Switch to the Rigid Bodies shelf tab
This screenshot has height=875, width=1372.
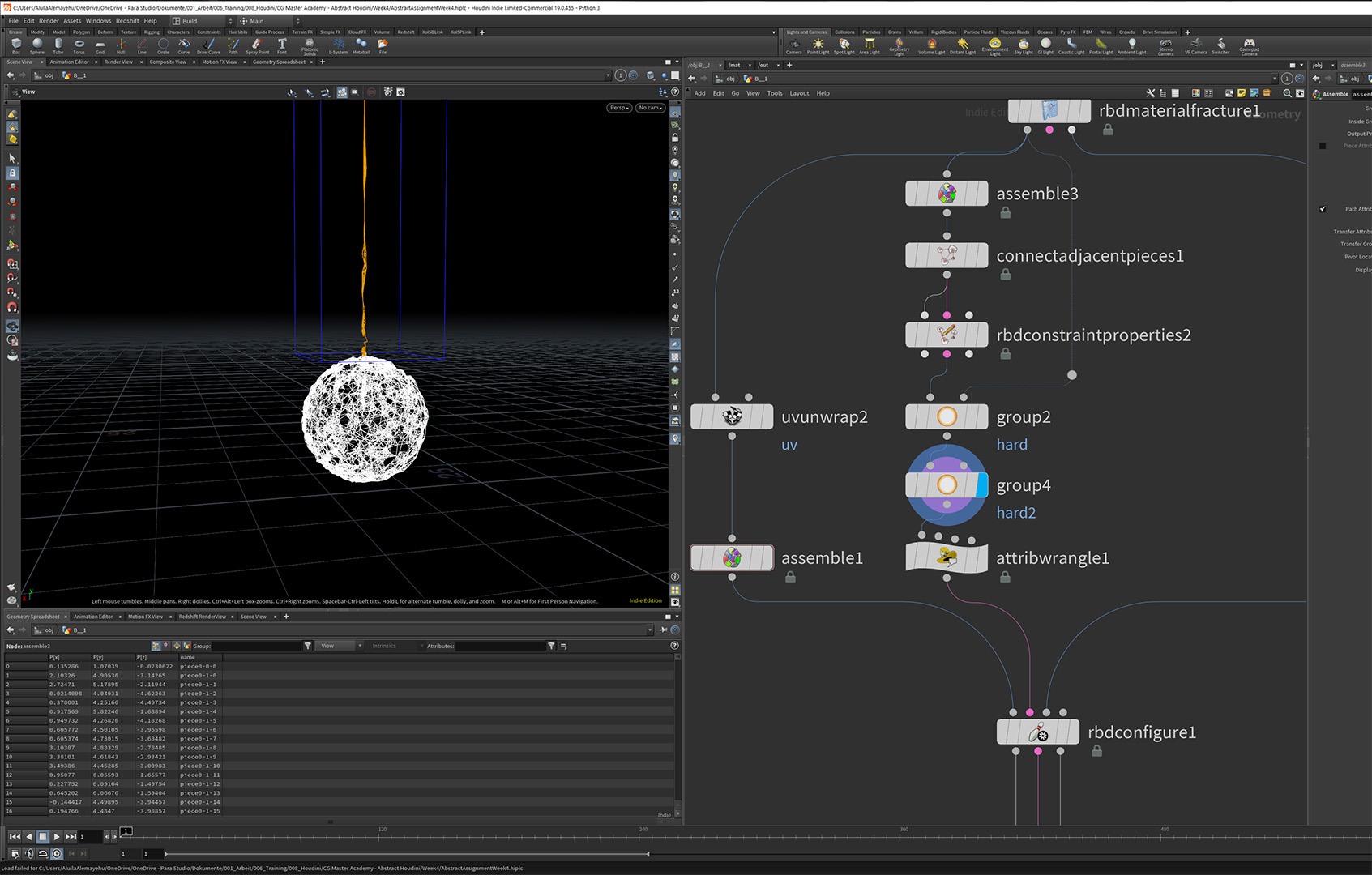(x=943, y=32)
